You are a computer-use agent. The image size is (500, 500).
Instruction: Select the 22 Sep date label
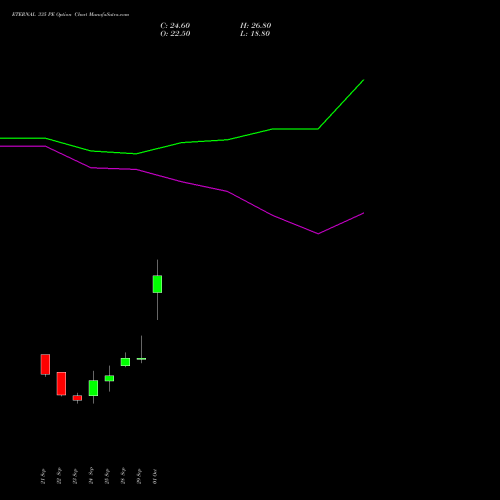(x=59, y=476)
